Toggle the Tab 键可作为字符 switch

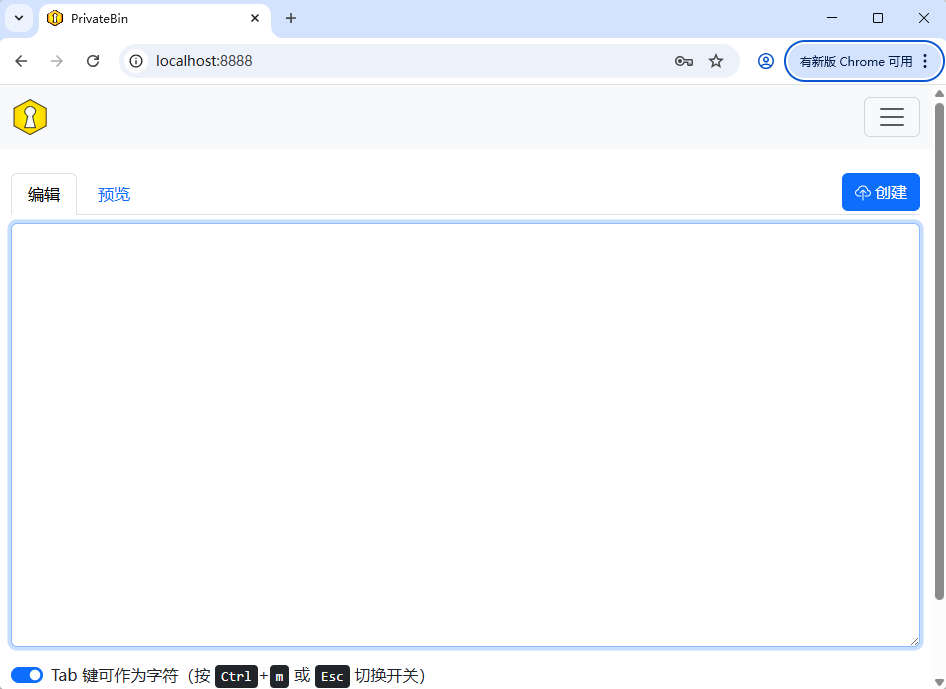(27, 675)
